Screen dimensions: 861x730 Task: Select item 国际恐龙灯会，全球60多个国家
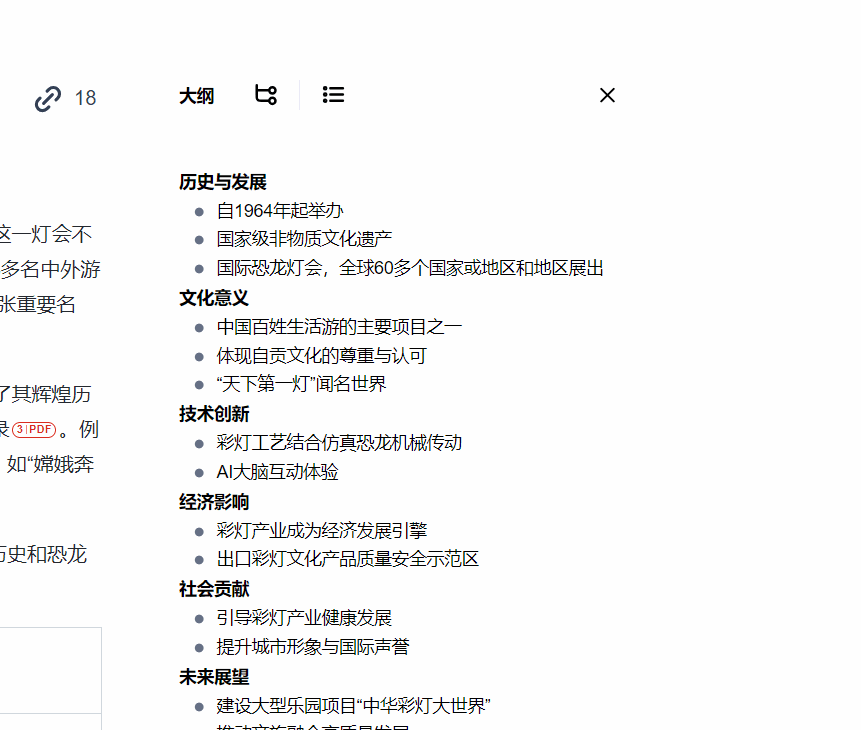click(410, 268)
